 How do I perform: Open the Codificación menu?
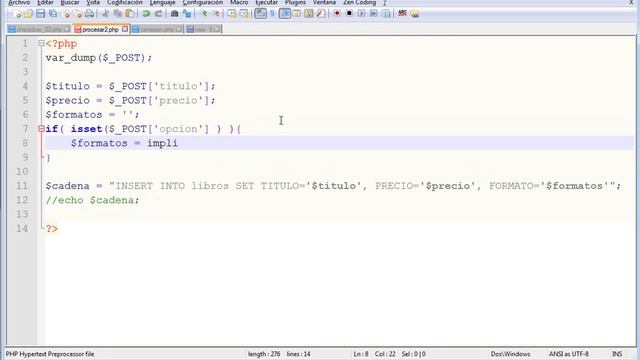(125, 2)
